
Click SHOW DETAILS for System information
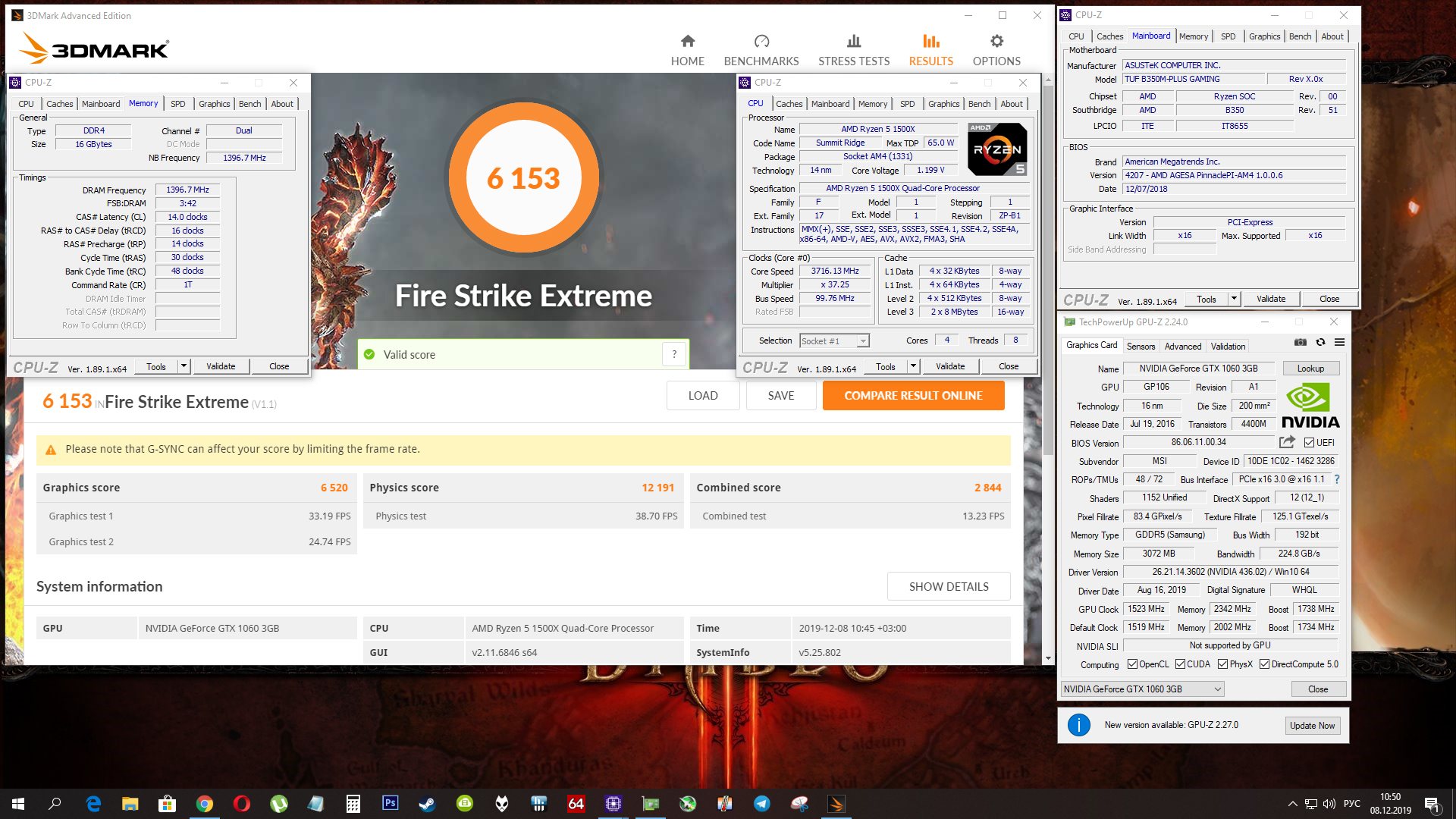949,586
